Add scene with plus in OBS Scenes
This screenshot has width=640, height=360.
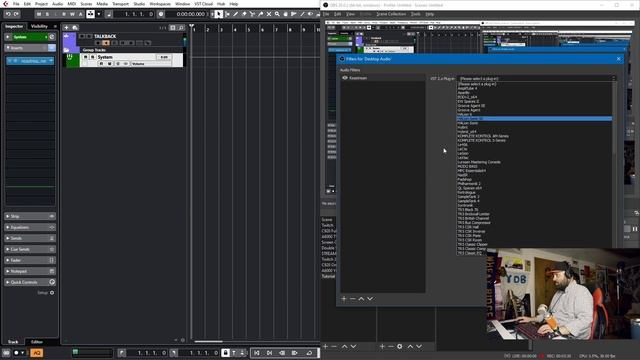[325, 347]
